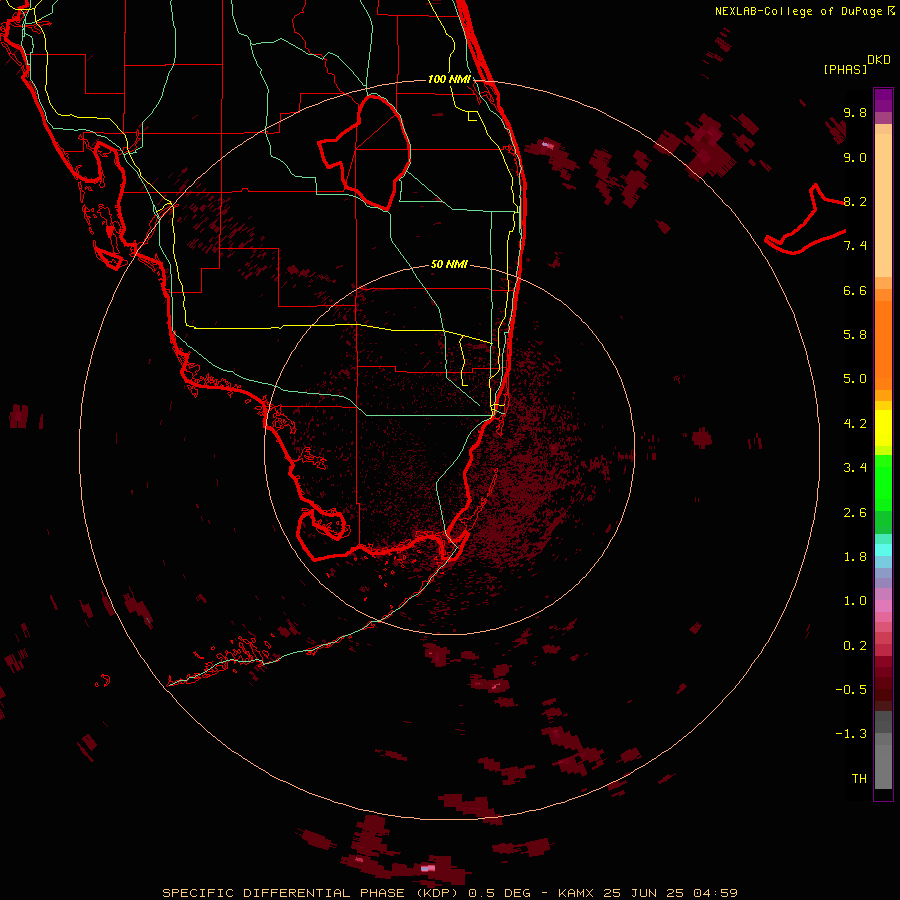Pick the orange segment of the color bar
The width and height of the screenshot is (900, 900).
pyautogui.click(x=883, y=344)
